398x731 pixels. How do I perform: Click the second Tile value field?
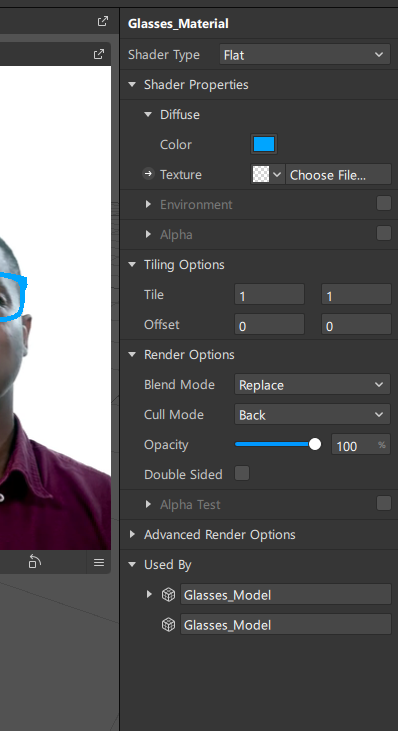click(356, 295)
